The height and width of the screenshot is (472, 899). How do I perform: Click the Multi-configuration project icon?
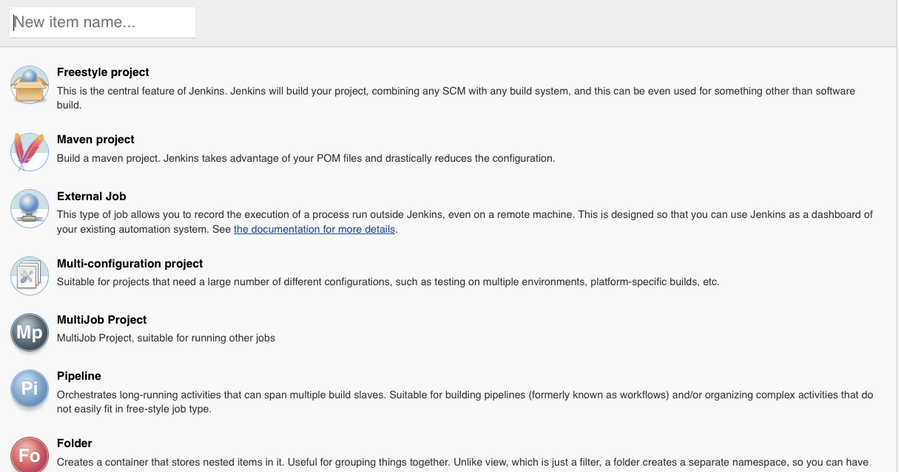[29, 276]
